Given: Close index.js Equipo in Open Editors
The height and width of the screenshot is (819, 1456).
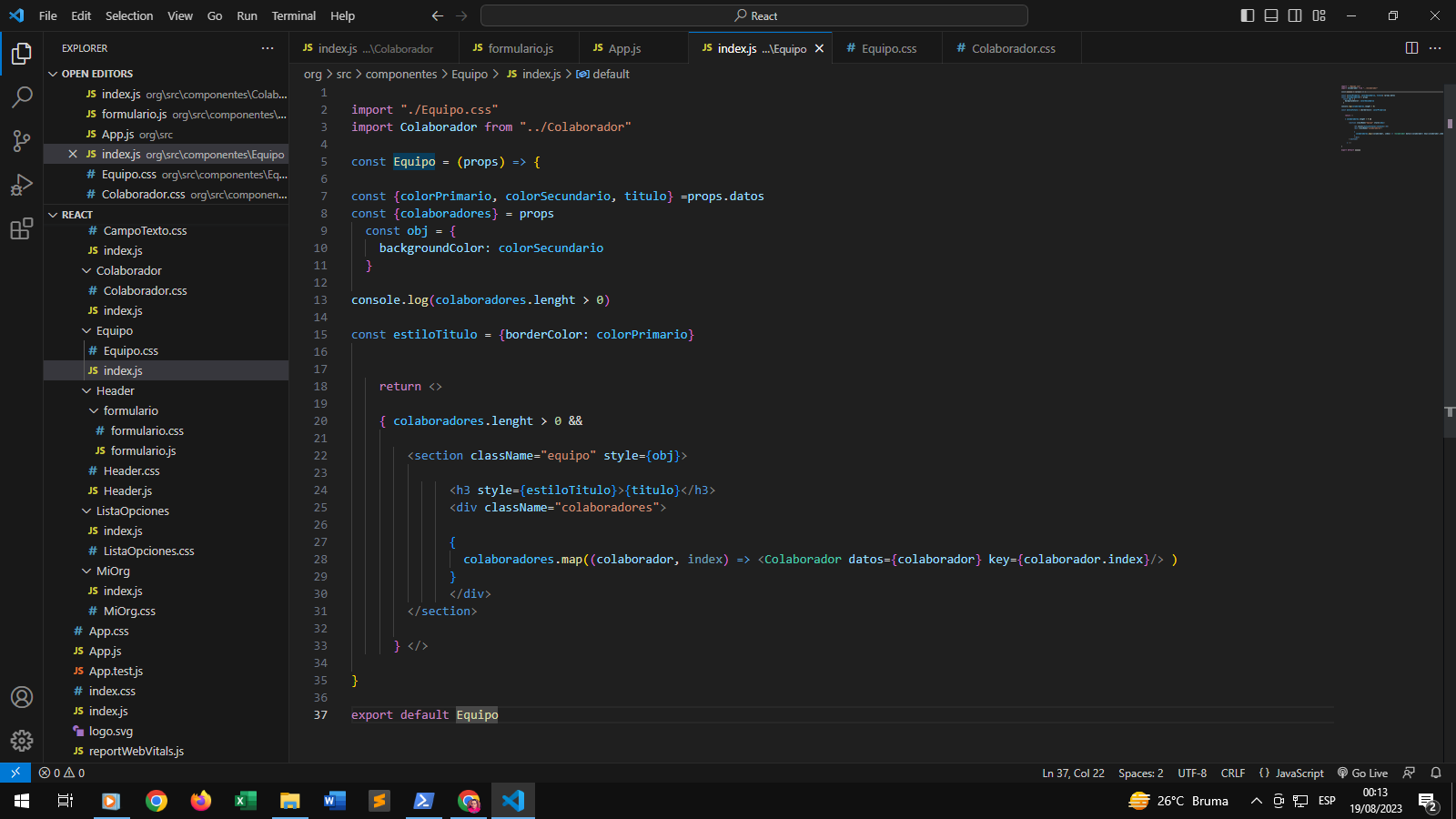Looking at the screenshot, I should point(73,155).
